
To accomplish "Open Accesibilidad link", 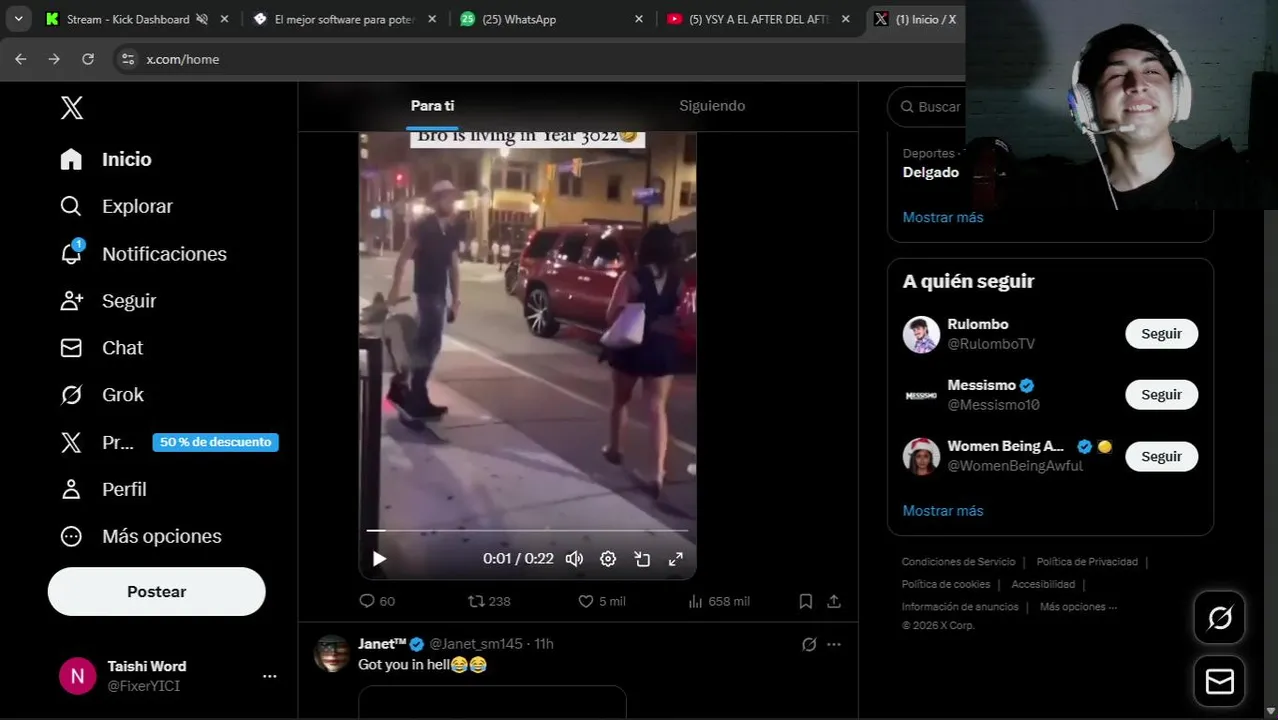I will tap(1043, 584).
